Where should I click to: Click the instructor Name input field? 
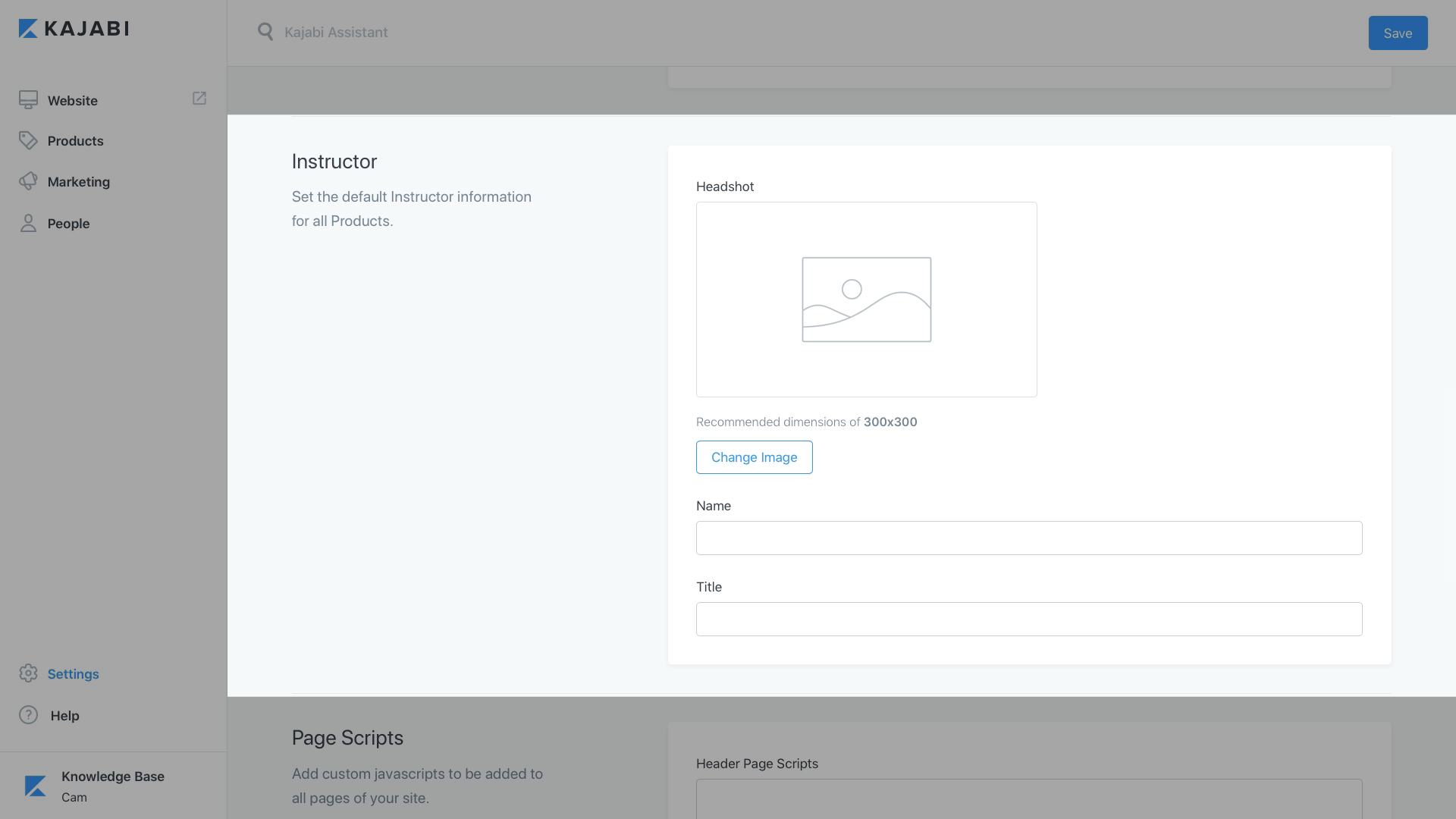1028,538
